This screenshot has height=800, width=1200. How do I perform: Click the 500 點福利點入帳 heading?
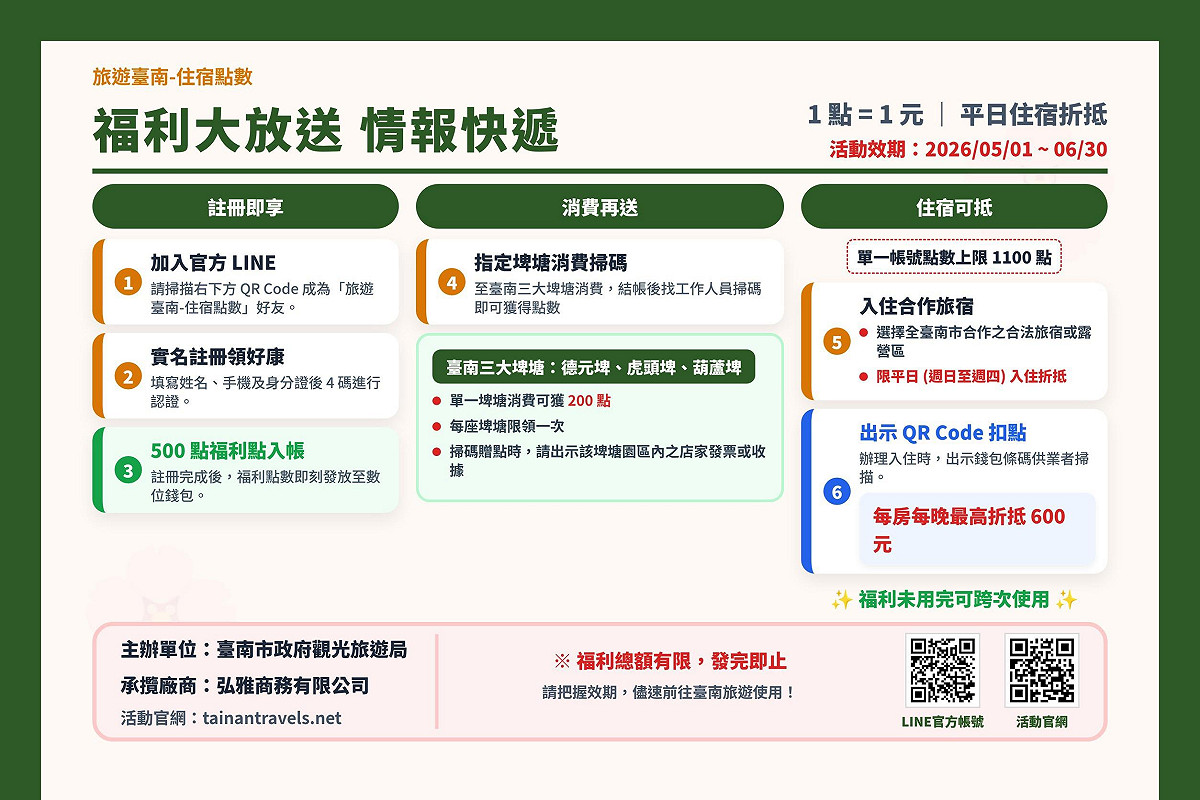[227, 451]
